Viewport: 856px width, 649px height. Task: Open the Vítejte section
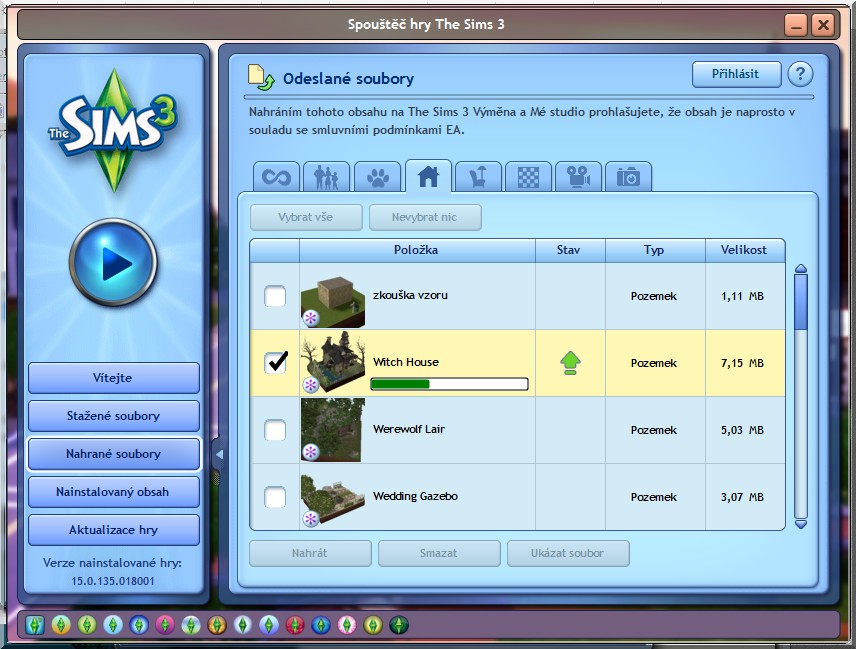pos(114,378)
